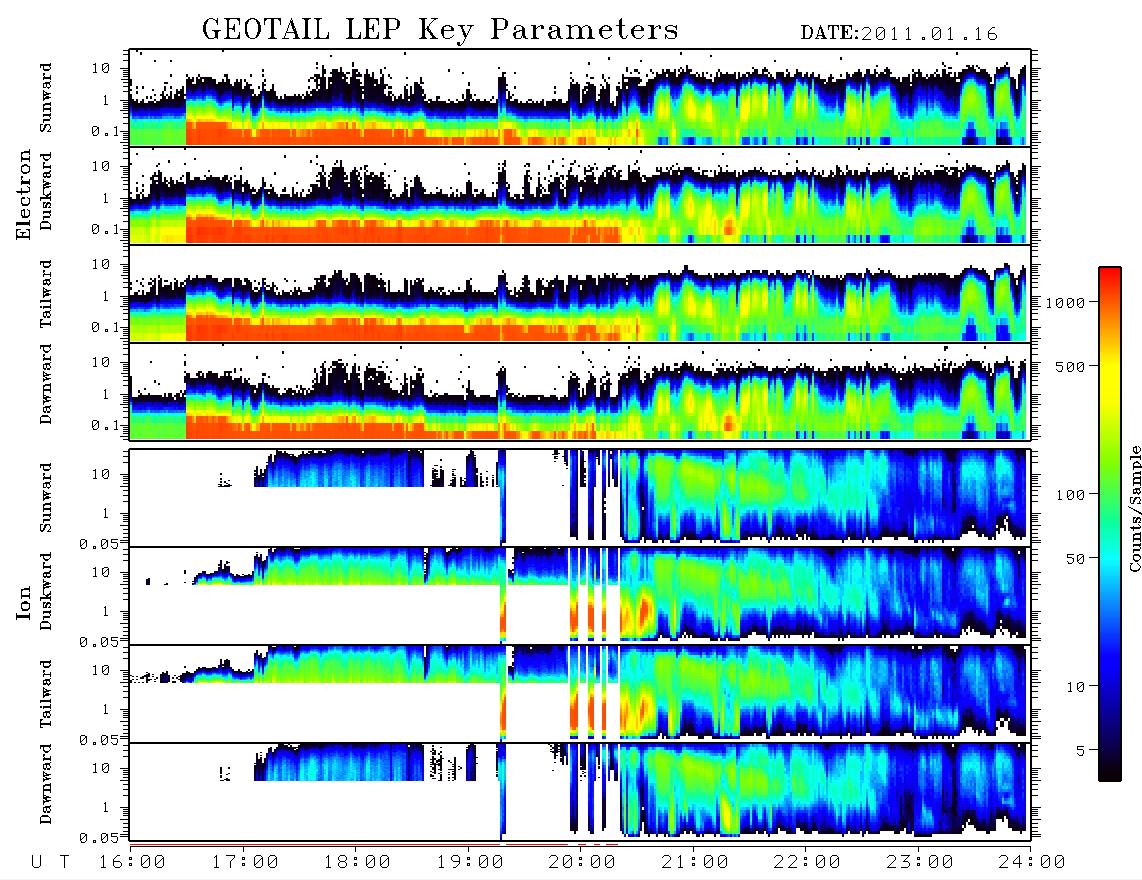This screenshot has height=880, width=1142.
Task: Click the 23:00 time tick label
Action: (x=920, y=862)
